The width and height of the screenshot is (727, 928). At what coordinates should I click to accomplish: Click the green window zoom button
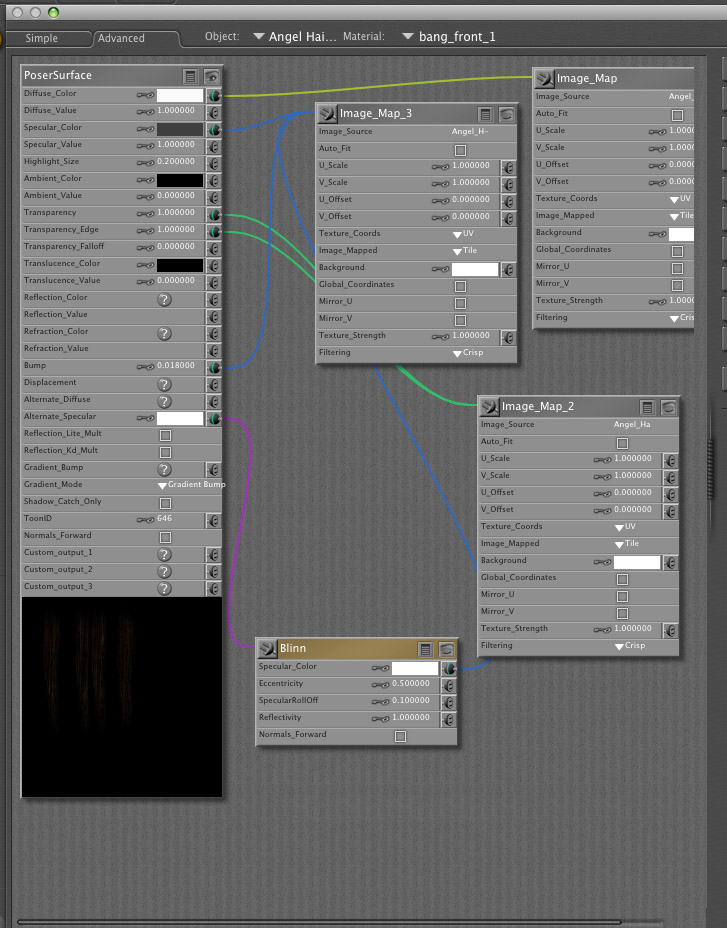[53, 12]
